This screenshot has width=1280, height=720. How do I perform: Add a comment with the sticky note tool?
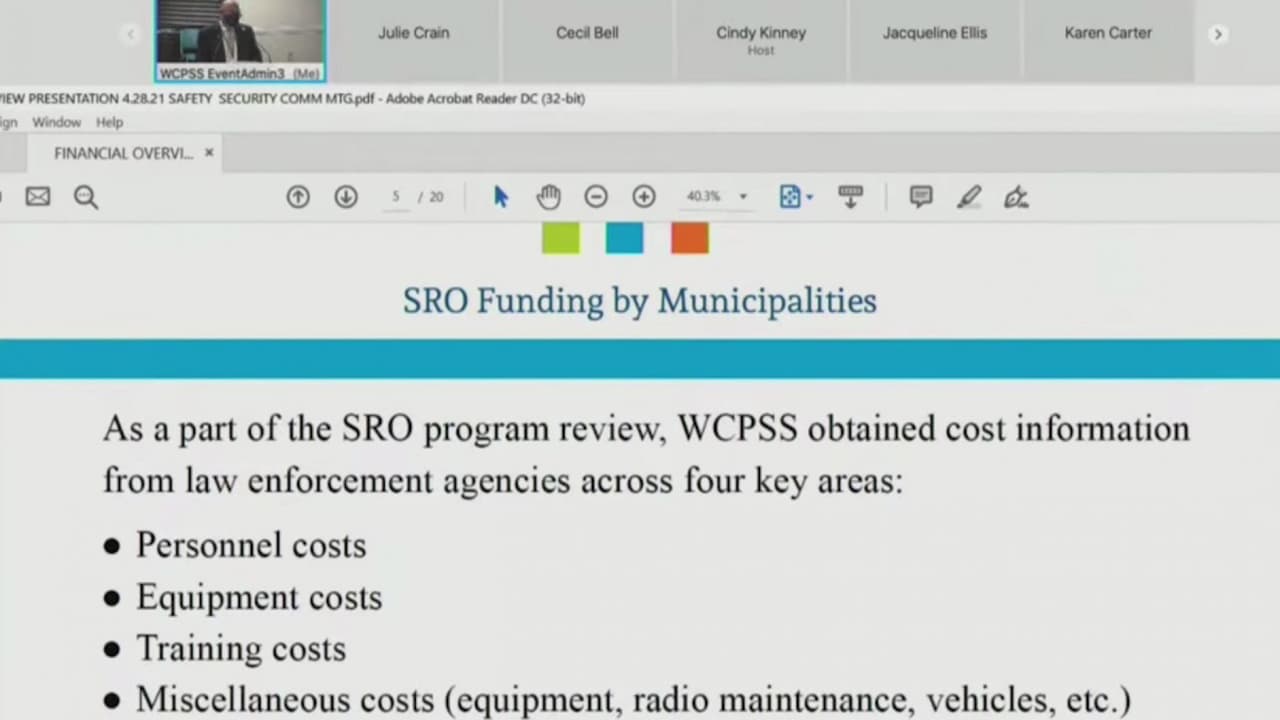(921, 197)
